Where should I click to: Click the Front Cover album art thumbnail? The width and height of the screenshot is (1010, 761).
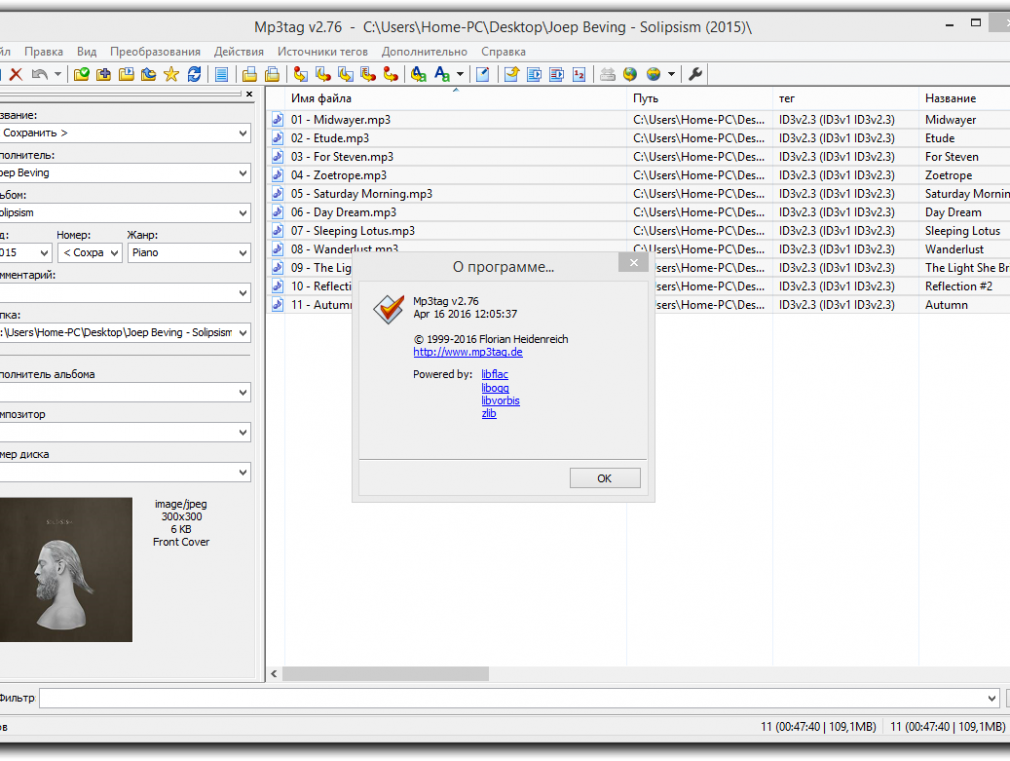pos(66,570)
